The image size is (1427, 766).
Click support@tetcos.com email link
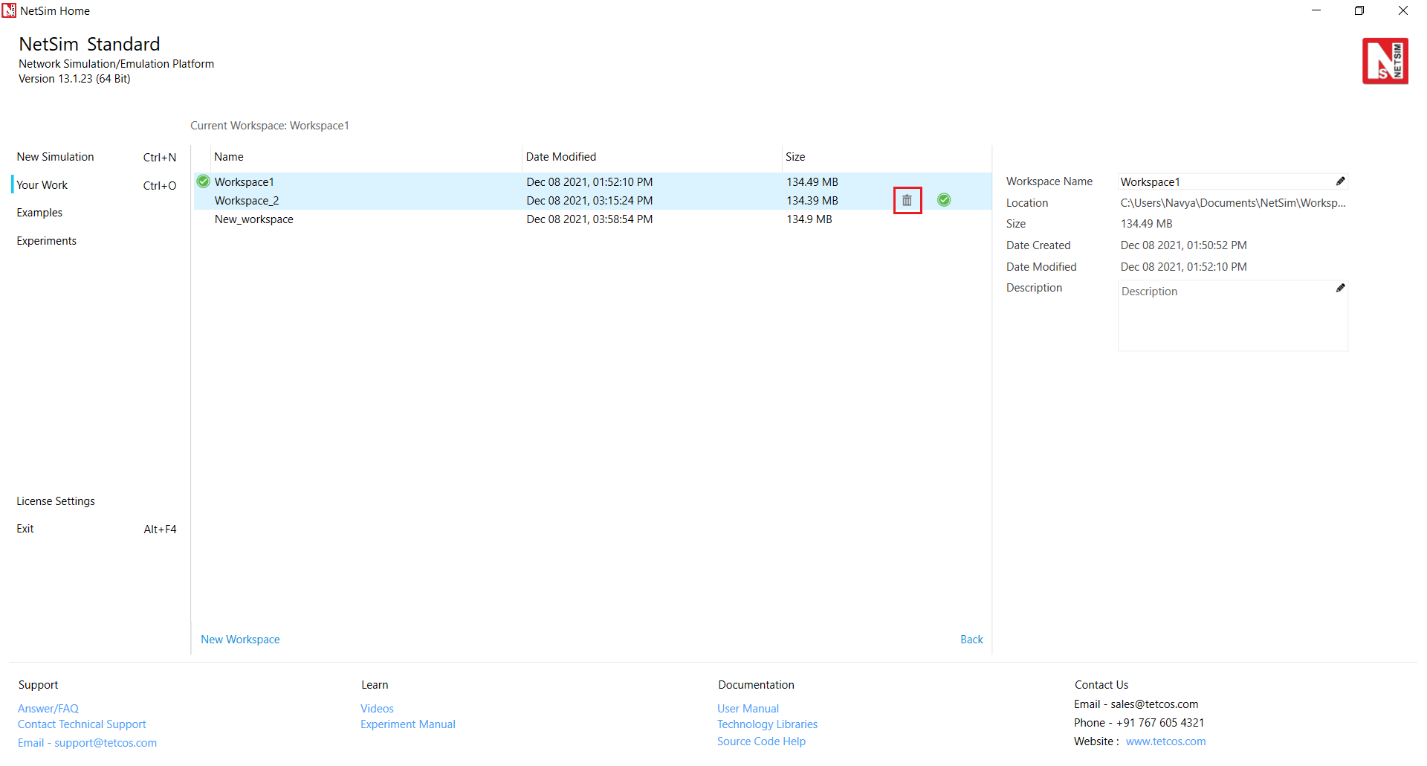(87, 743)
